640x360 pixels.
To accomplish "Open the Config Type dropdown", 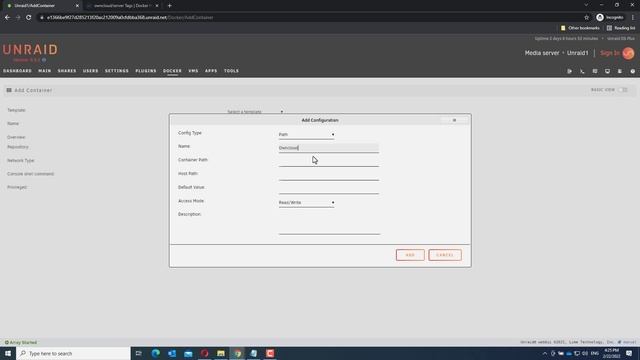I will pyautogui.click(x=307, y=134).
